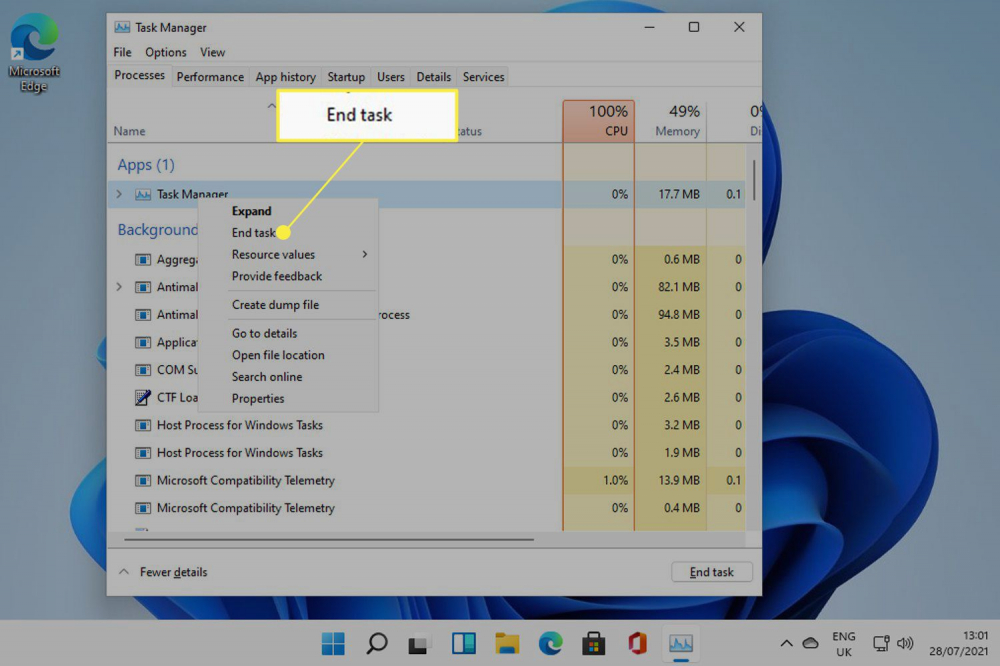Open the Options menu
The image size is (1000, 666).
(165, 52)
